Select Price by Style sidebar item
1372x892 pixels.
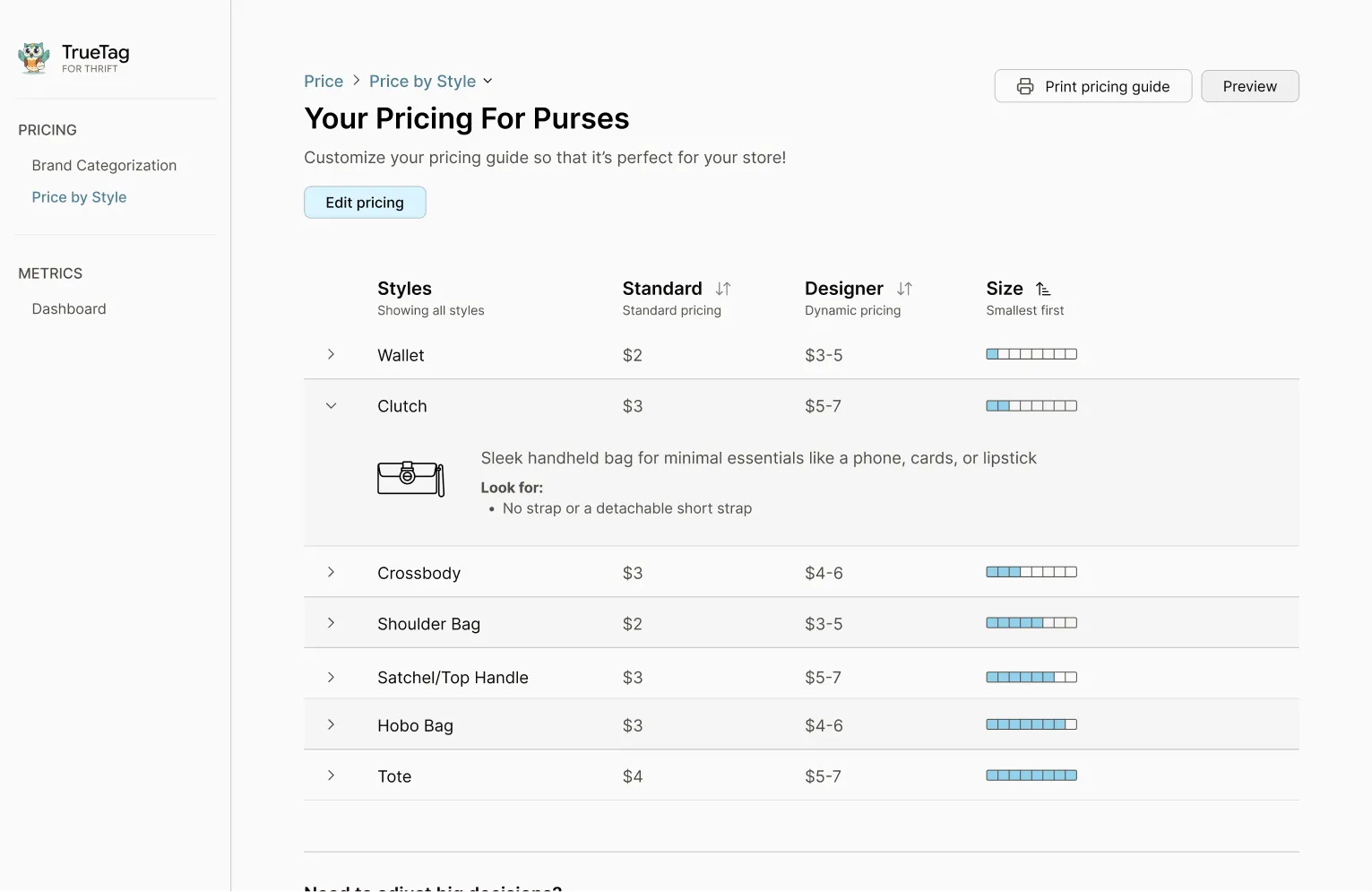coord(79,197)
